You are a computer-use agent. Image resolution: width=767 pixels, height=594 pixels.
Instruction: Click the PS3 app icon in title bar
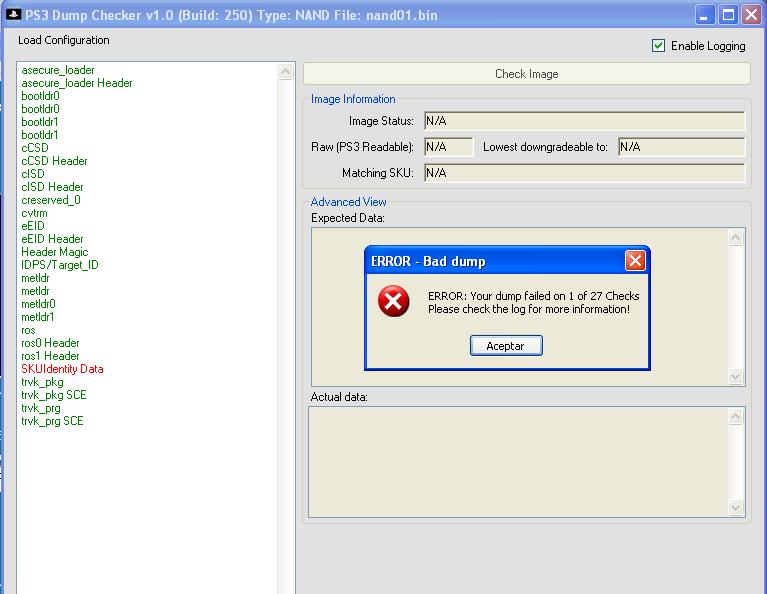(13, 15)
